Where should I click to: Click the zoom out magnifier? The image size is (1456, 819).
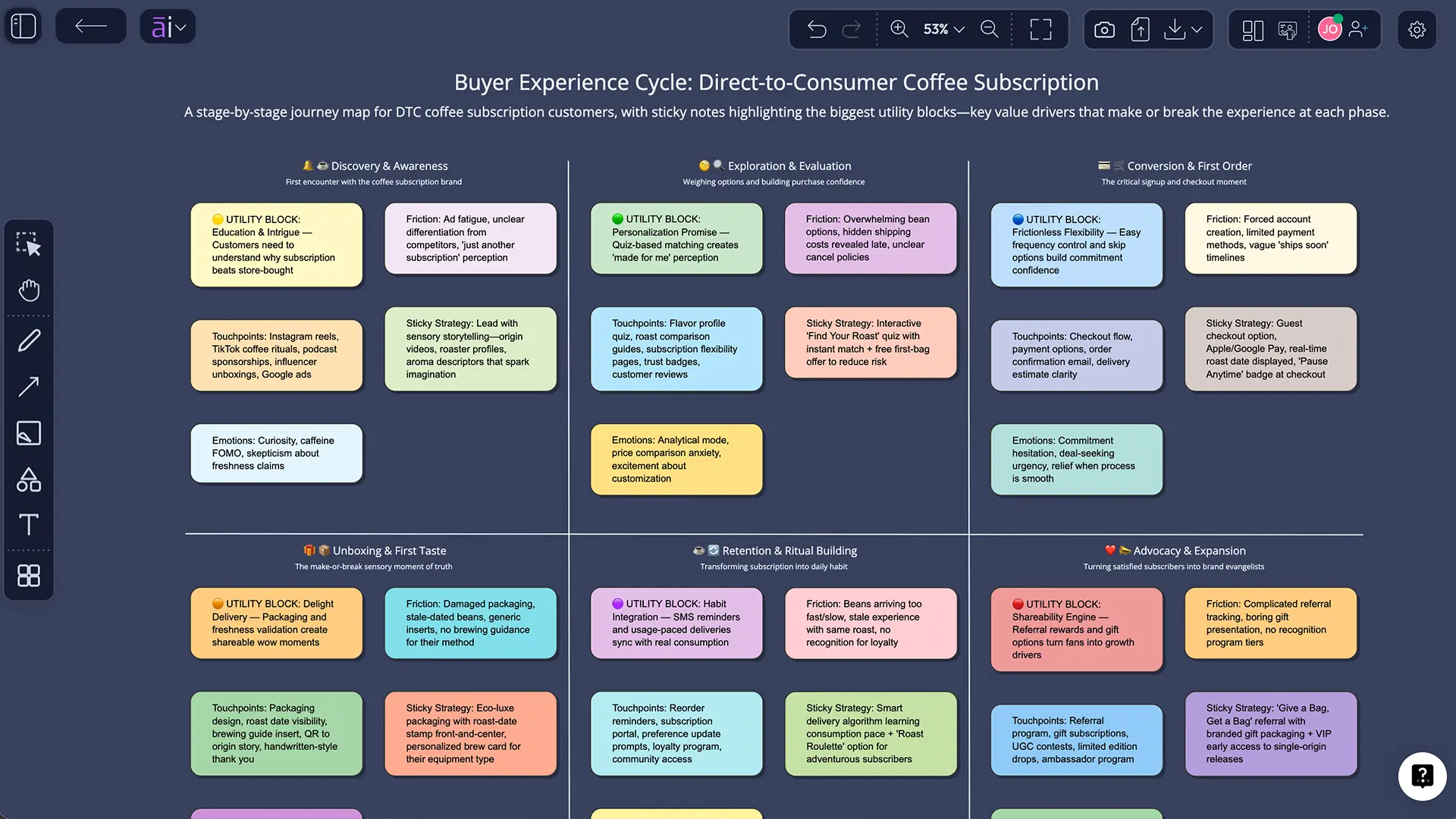point(990,30)
